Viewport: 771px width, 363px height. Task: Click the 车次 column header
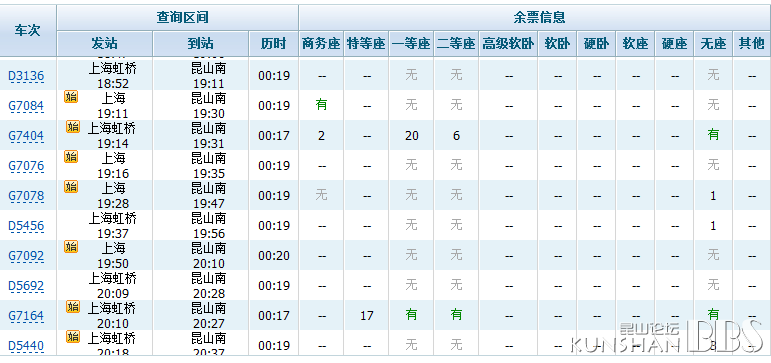coord(28,30)
